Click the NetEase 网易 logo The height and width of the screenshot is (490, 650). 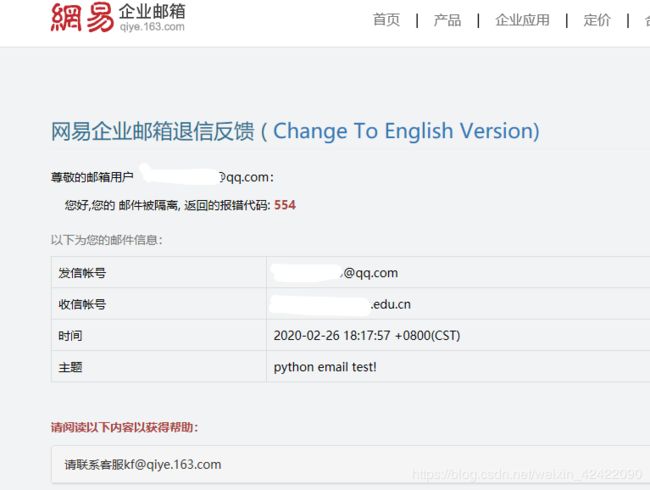click(x=82, y=17)
